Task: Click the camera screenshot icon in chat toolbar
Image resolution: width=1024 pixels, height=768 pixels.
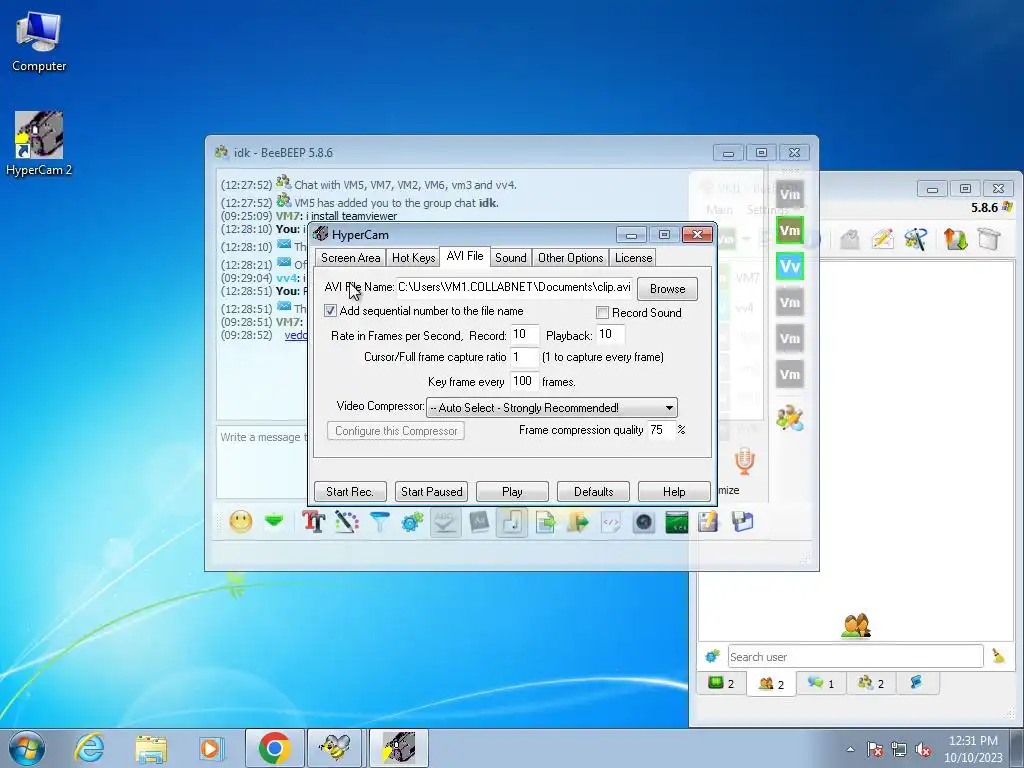Action: pos(644,522)
